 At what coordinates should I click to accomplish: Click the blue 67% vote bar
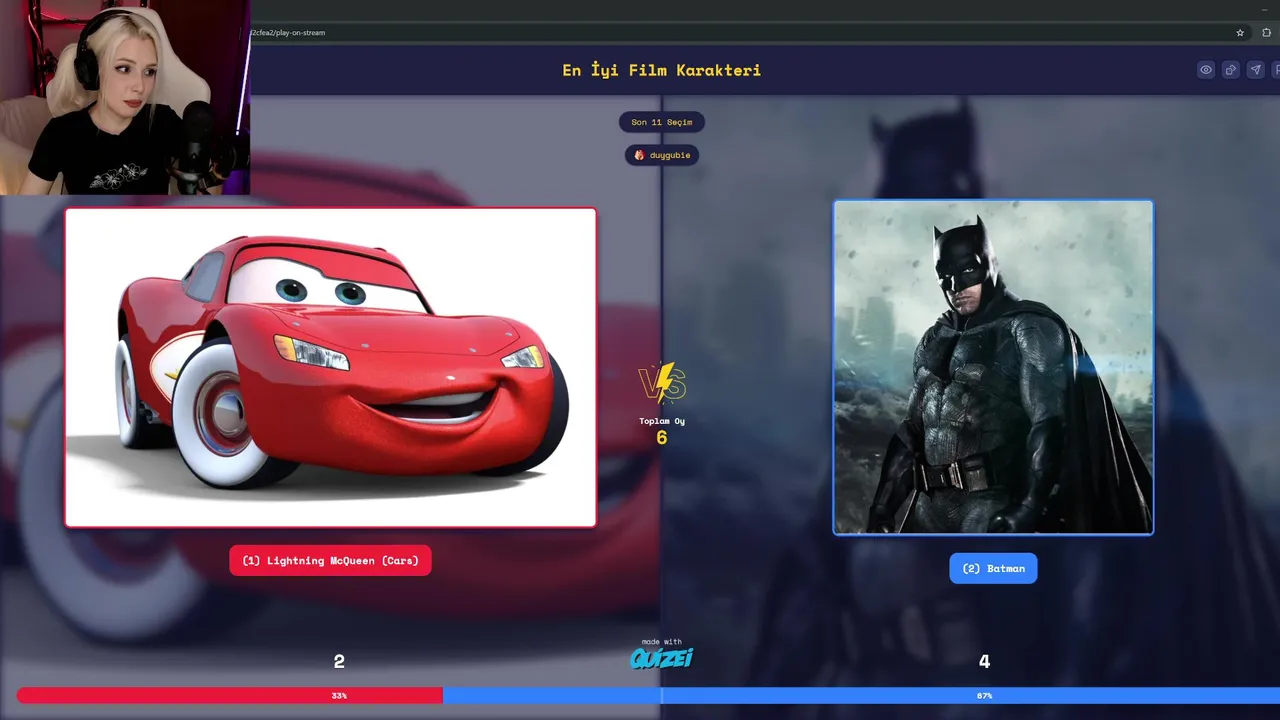(x=861, y=695)
